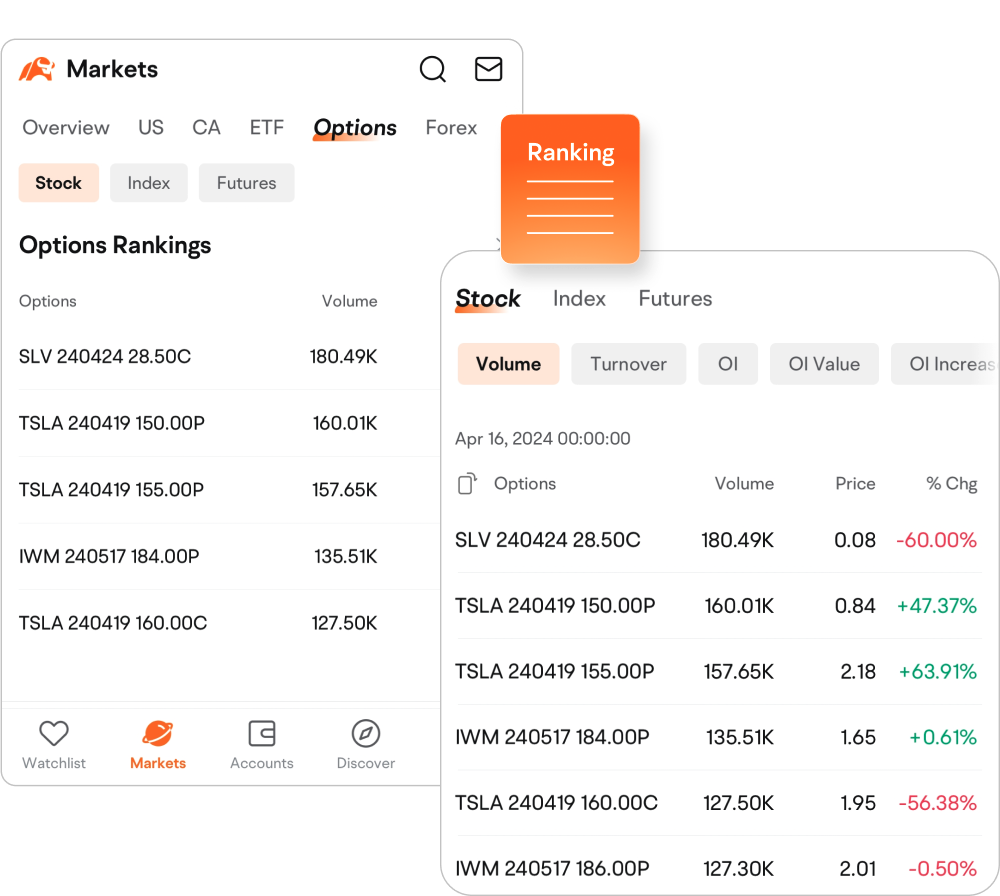Select the Watchlist heart icon
1000x896 pixels.
[x=53, y=733]
